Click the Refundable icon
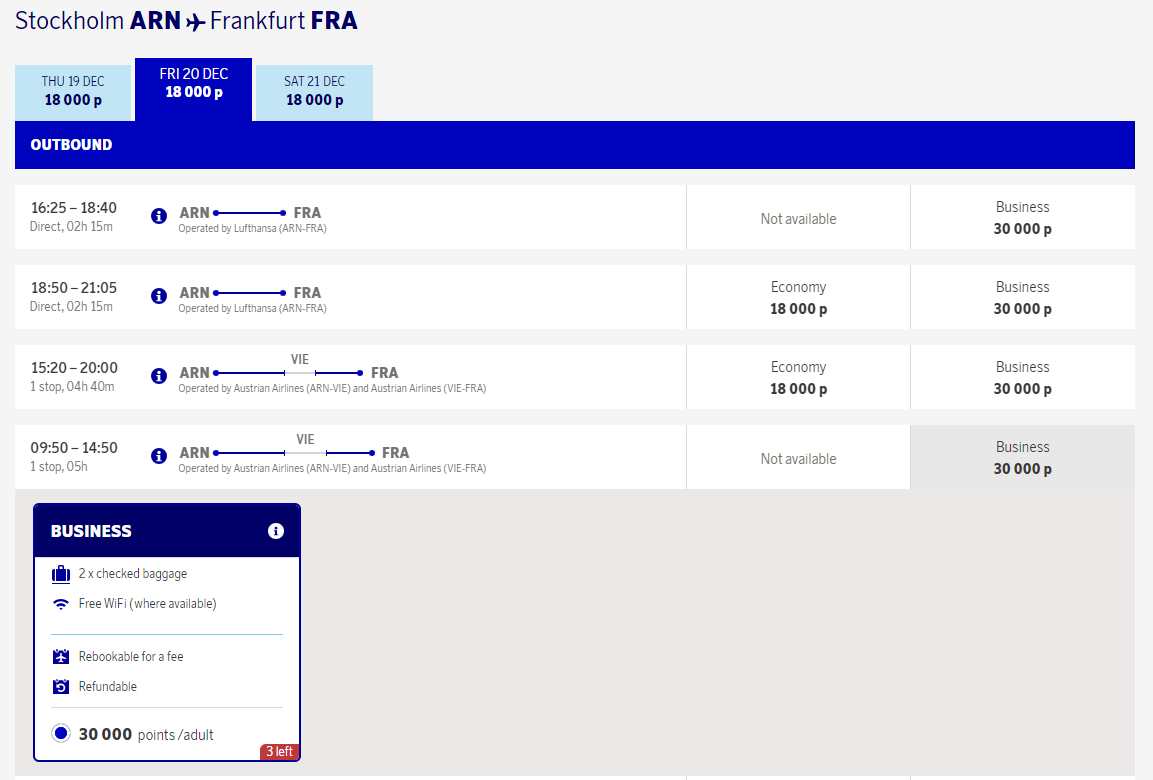1153x780 pixels. [x=61, y=687]
